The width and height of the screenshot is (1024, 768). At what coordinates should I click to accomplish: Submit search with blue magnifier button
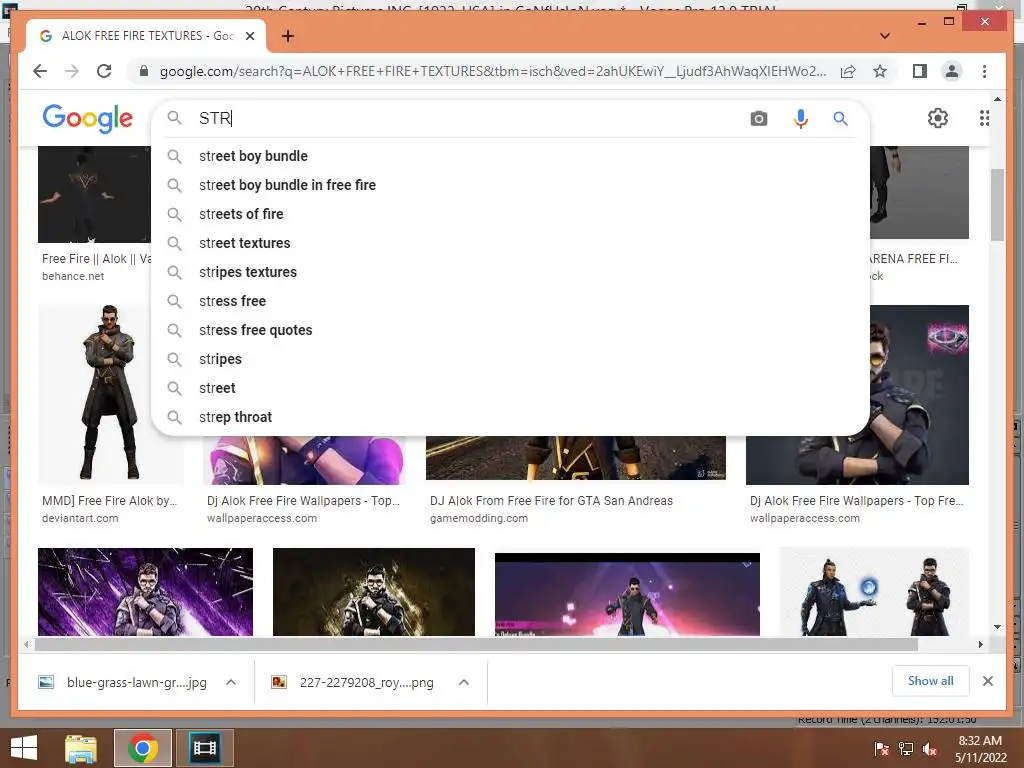pos(840,118)
